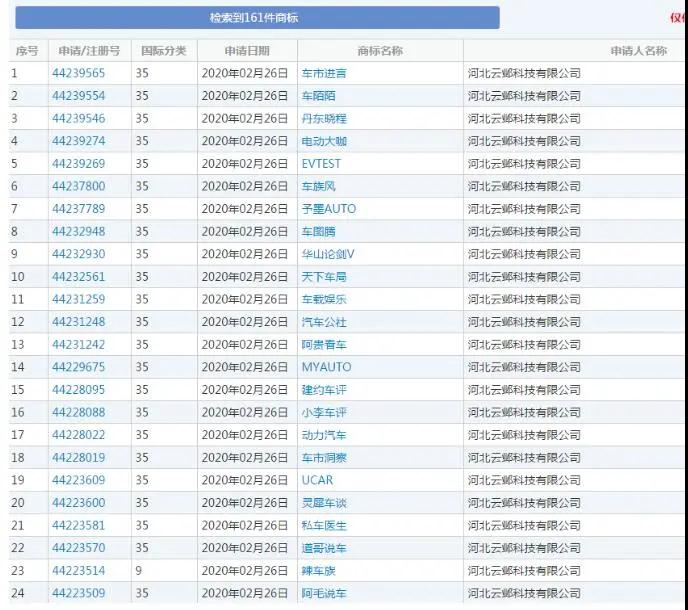
Task: Click the 申请/注册号 column header
Action: coord(89,51)
